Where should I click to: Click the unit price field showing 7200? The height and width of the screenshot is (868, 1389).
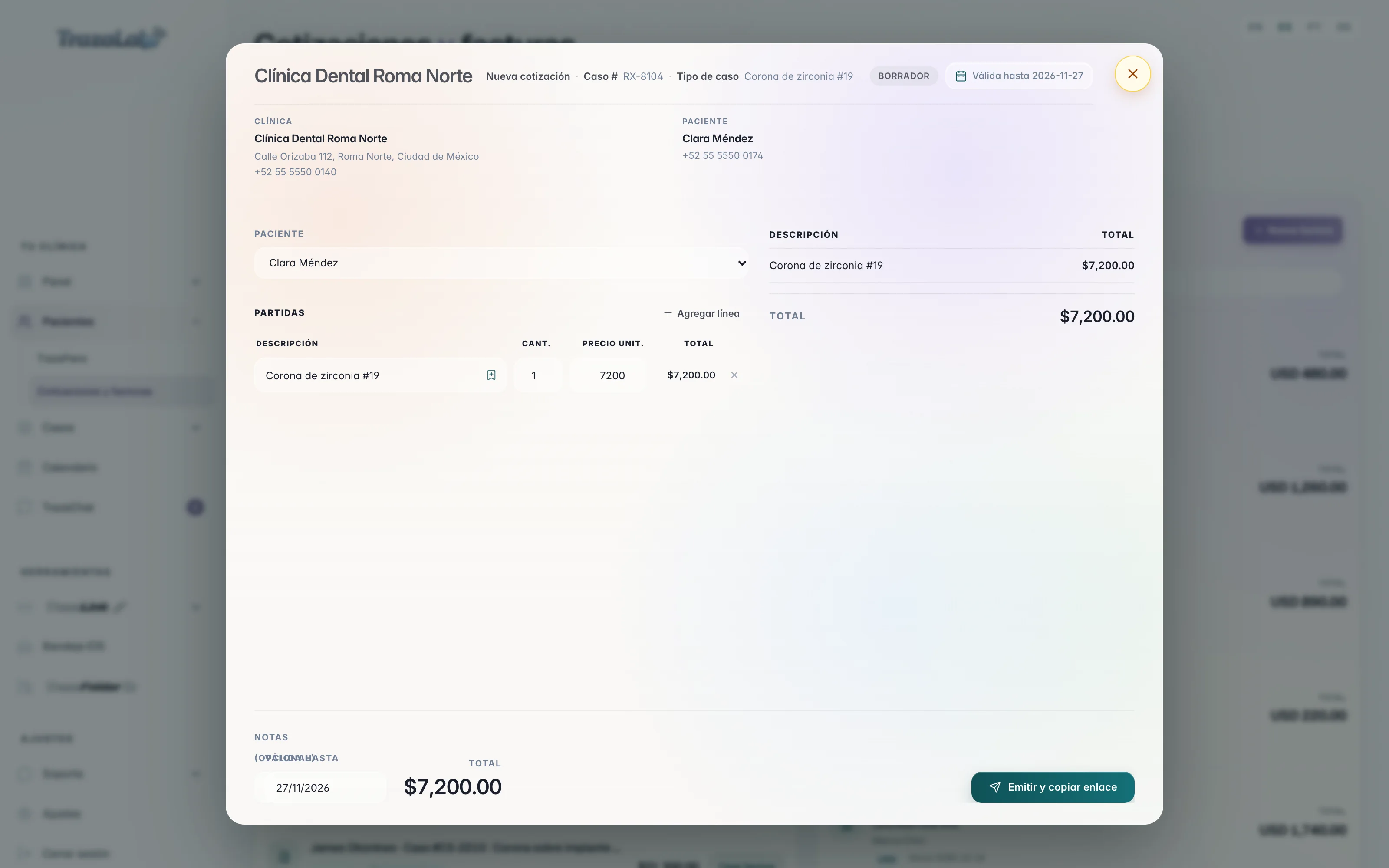pos(608,375)
